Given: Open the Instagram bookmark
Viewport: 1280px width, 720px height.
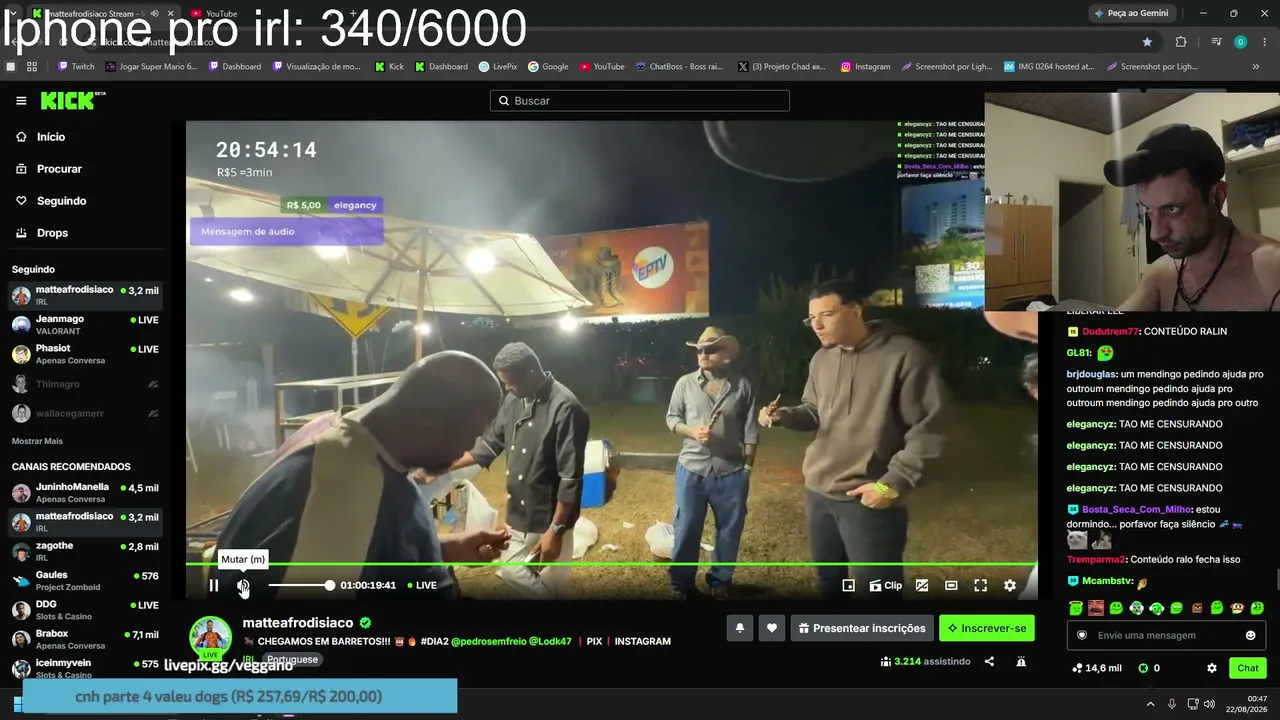Looking at the screenshot, I should [865, 67].
